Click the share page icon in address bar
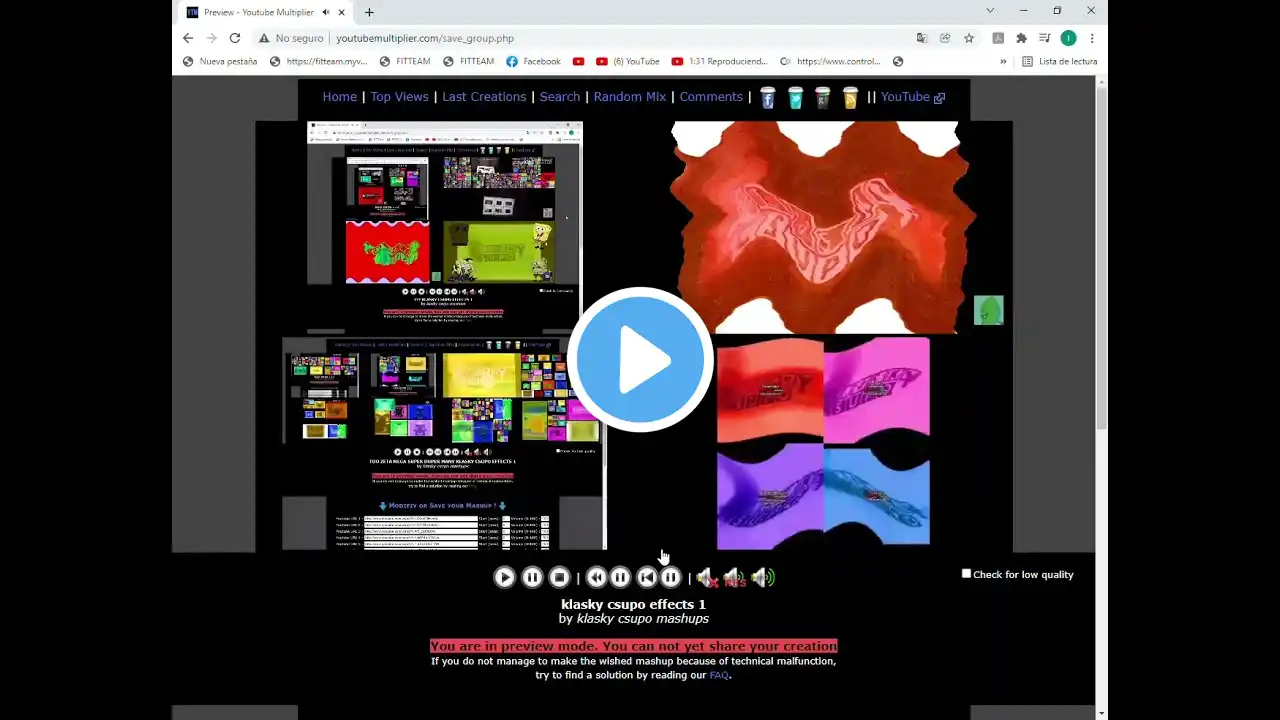 [x=945, y=38]
